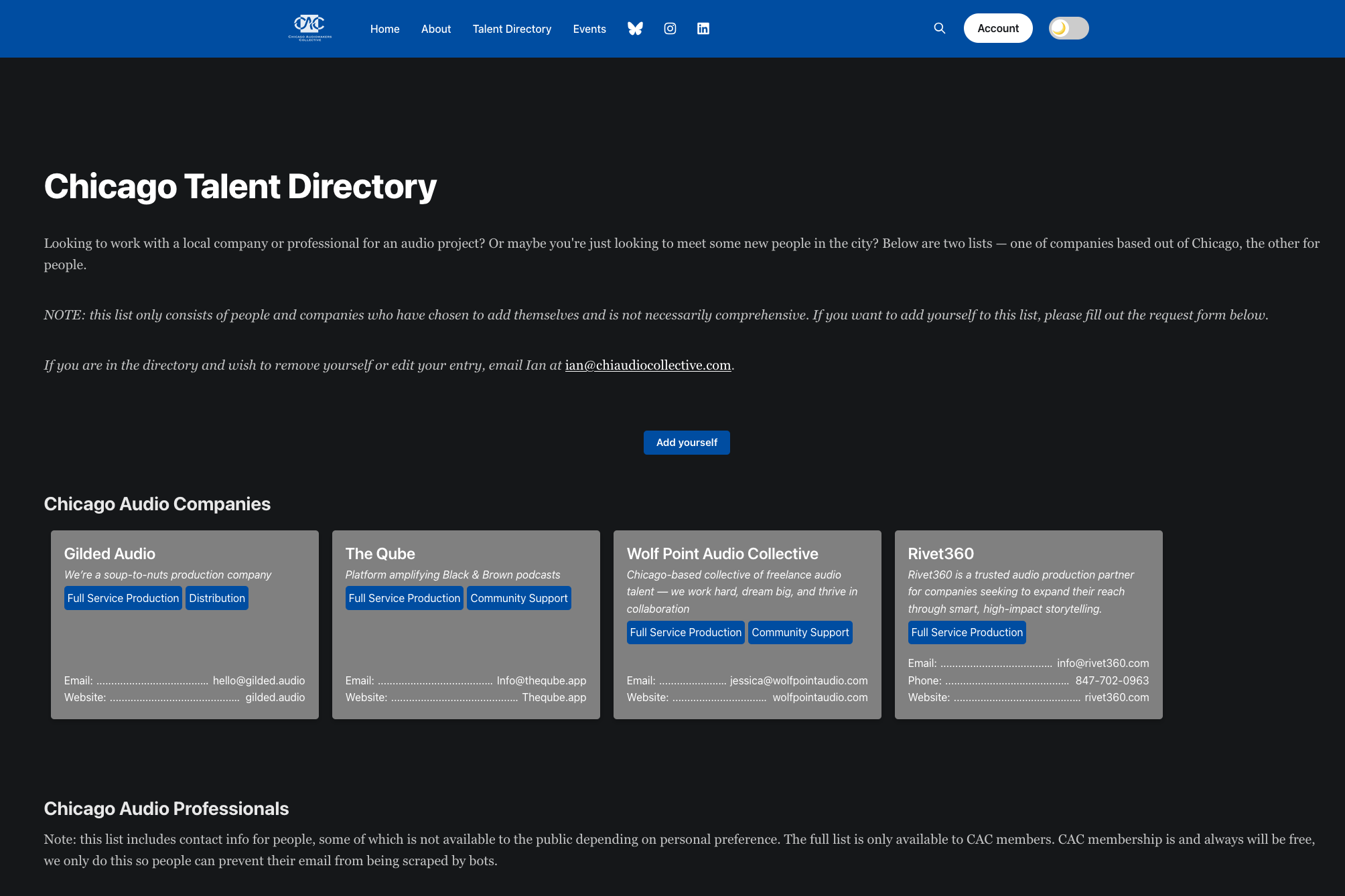Viewport: 1345px width, 896px height.
Task: Select Gilded Audio's Full Service Production tag
Action: [x=123, y=598]
